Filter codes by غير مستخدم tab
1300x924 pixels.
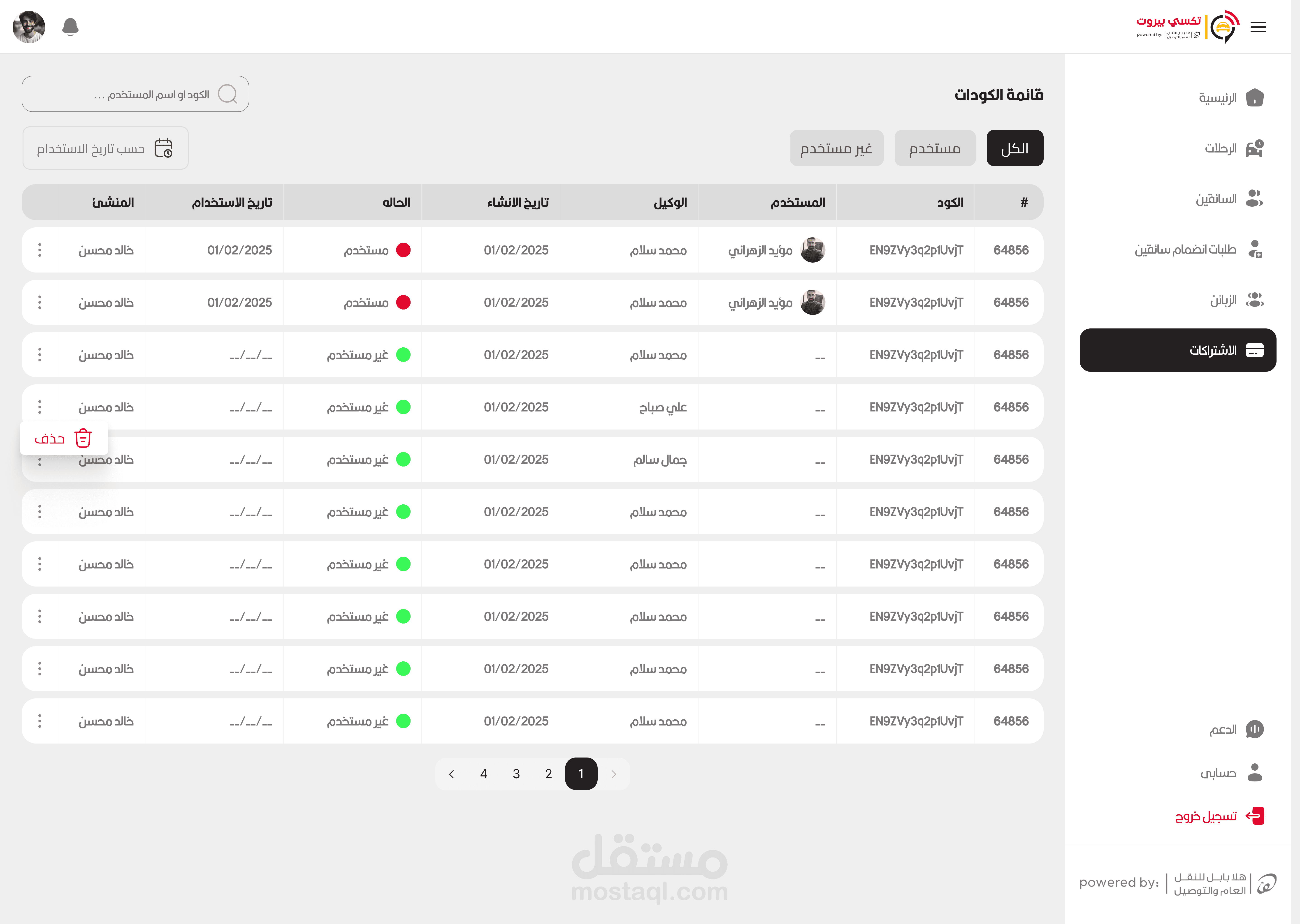coord(836,148)
